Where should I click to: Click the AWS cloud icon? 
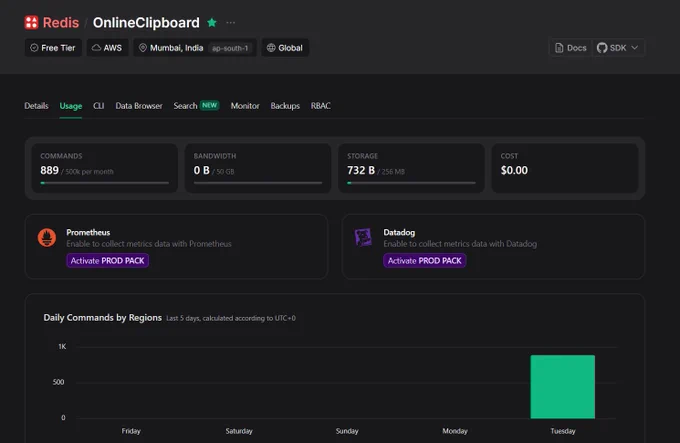click(x=96, y=48)
